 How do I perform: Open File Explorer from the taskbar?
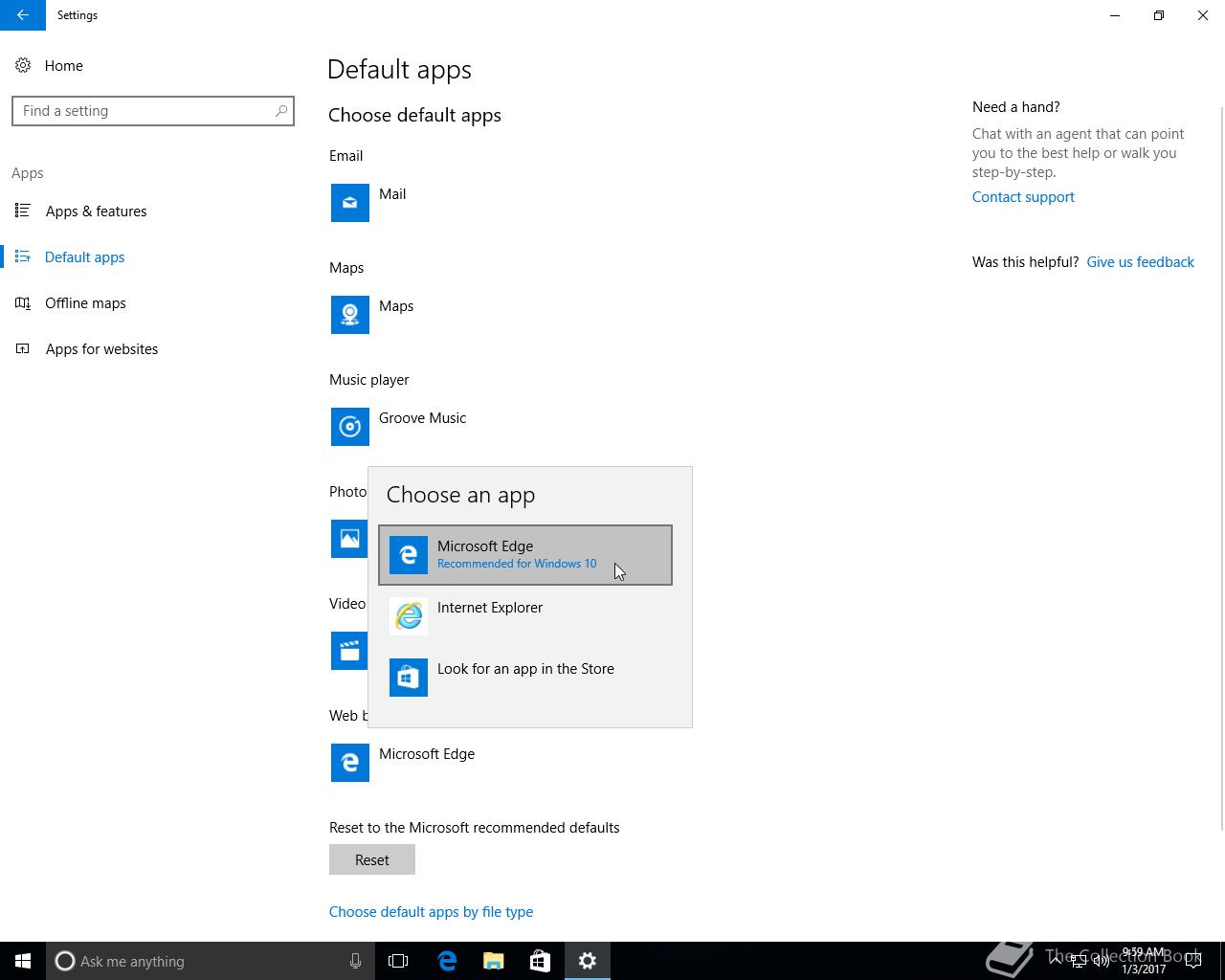494,961
